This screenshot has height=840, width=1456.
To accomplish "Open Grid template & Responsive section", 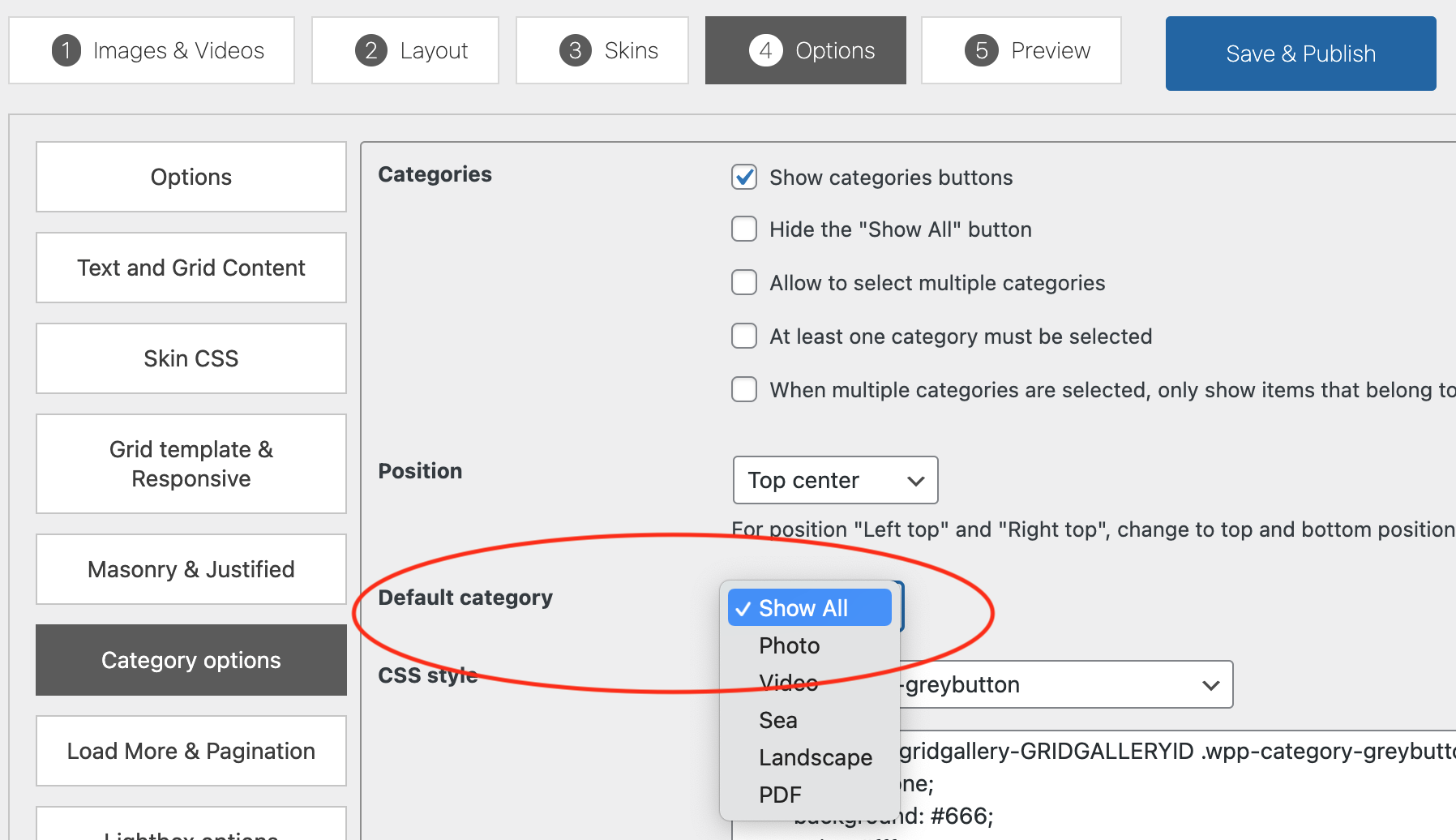I will pyautogui.click(x=191, y=464).
